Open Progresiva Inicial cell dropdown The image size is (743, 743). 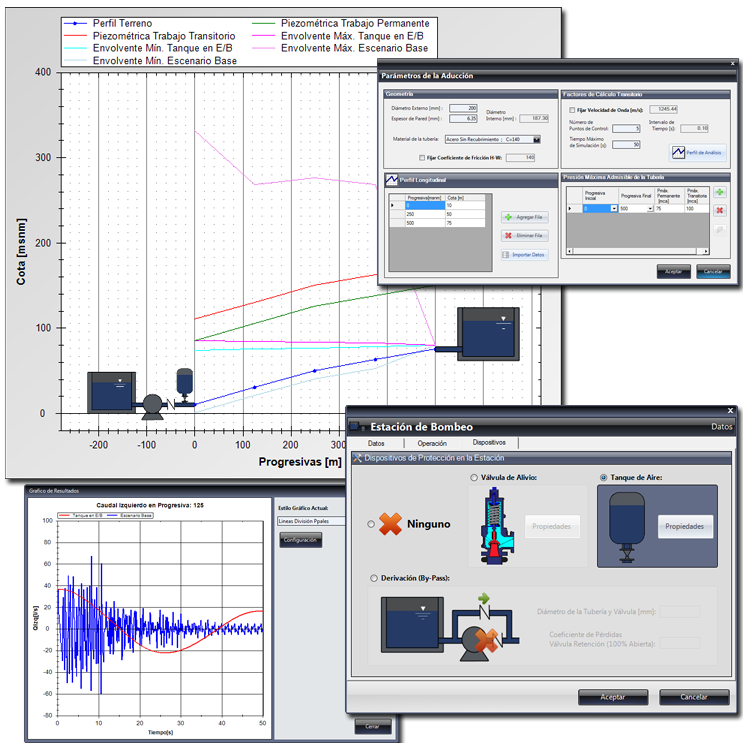pos(614,208)
